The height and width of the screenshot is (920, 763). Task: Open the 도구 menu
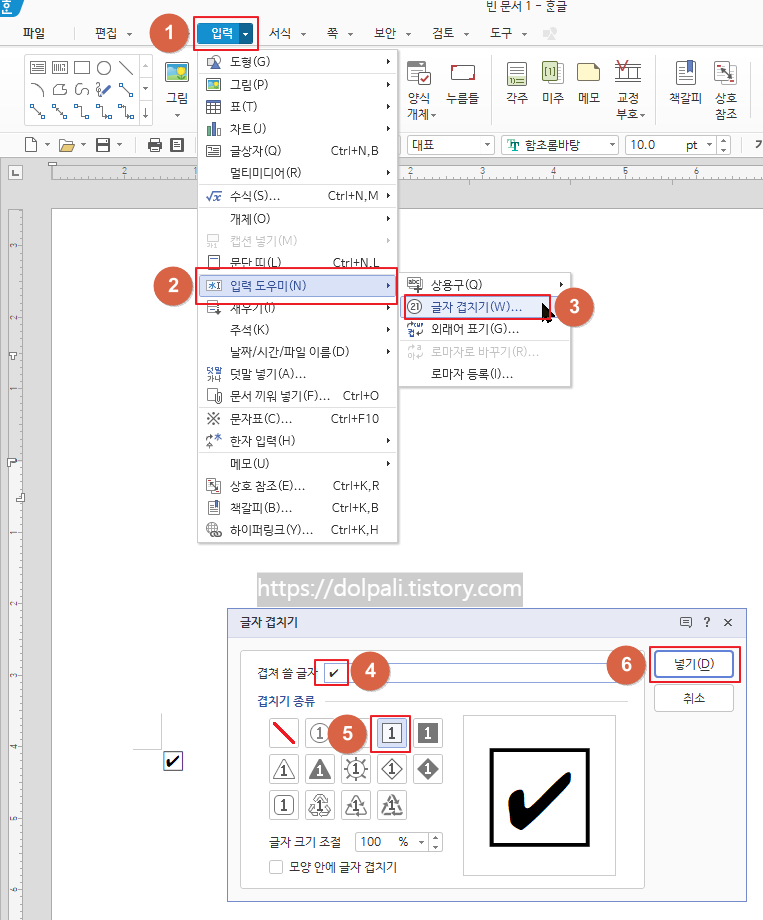coord(501,33)
